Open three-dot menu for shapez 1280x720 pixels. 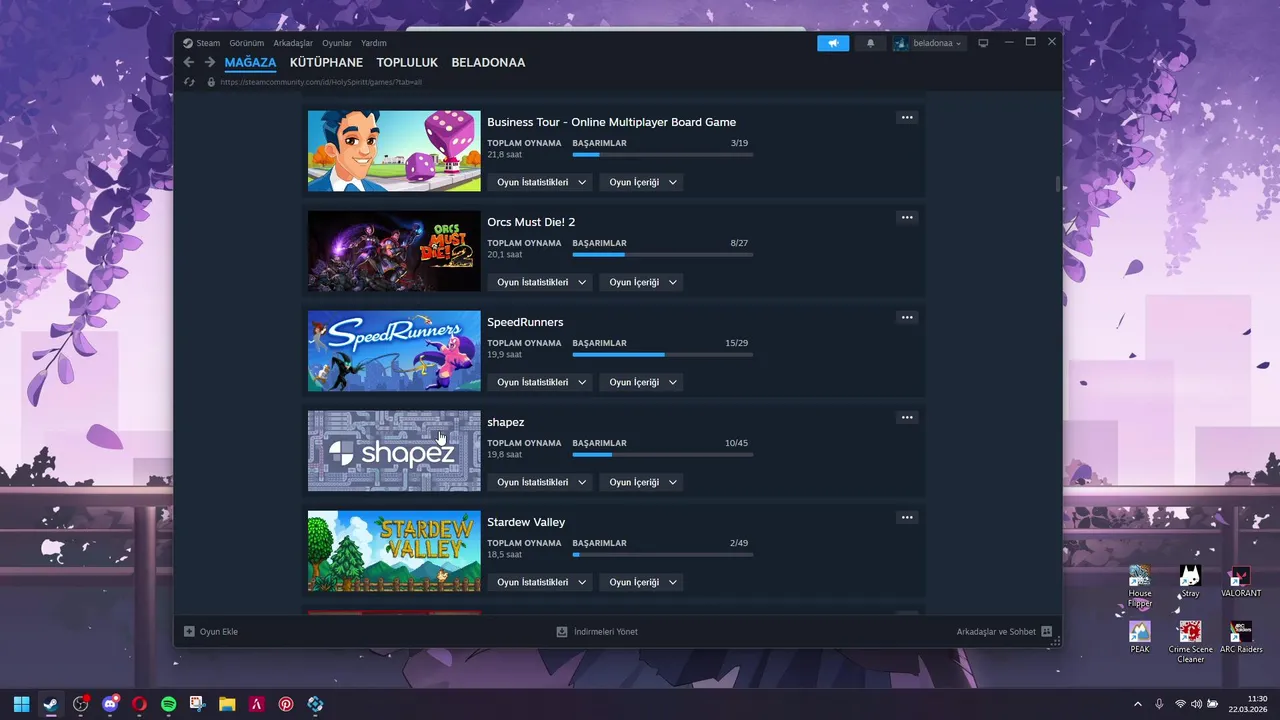[x=907, y=417]
